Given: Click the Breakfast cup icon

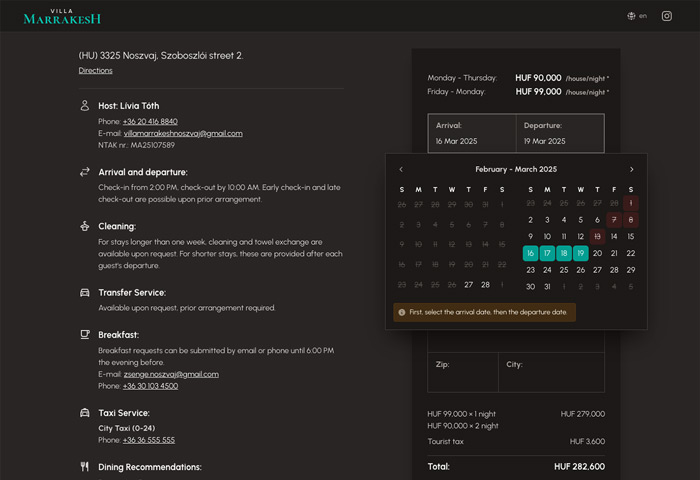Looking at the screenshot, I should coord(85,334).
